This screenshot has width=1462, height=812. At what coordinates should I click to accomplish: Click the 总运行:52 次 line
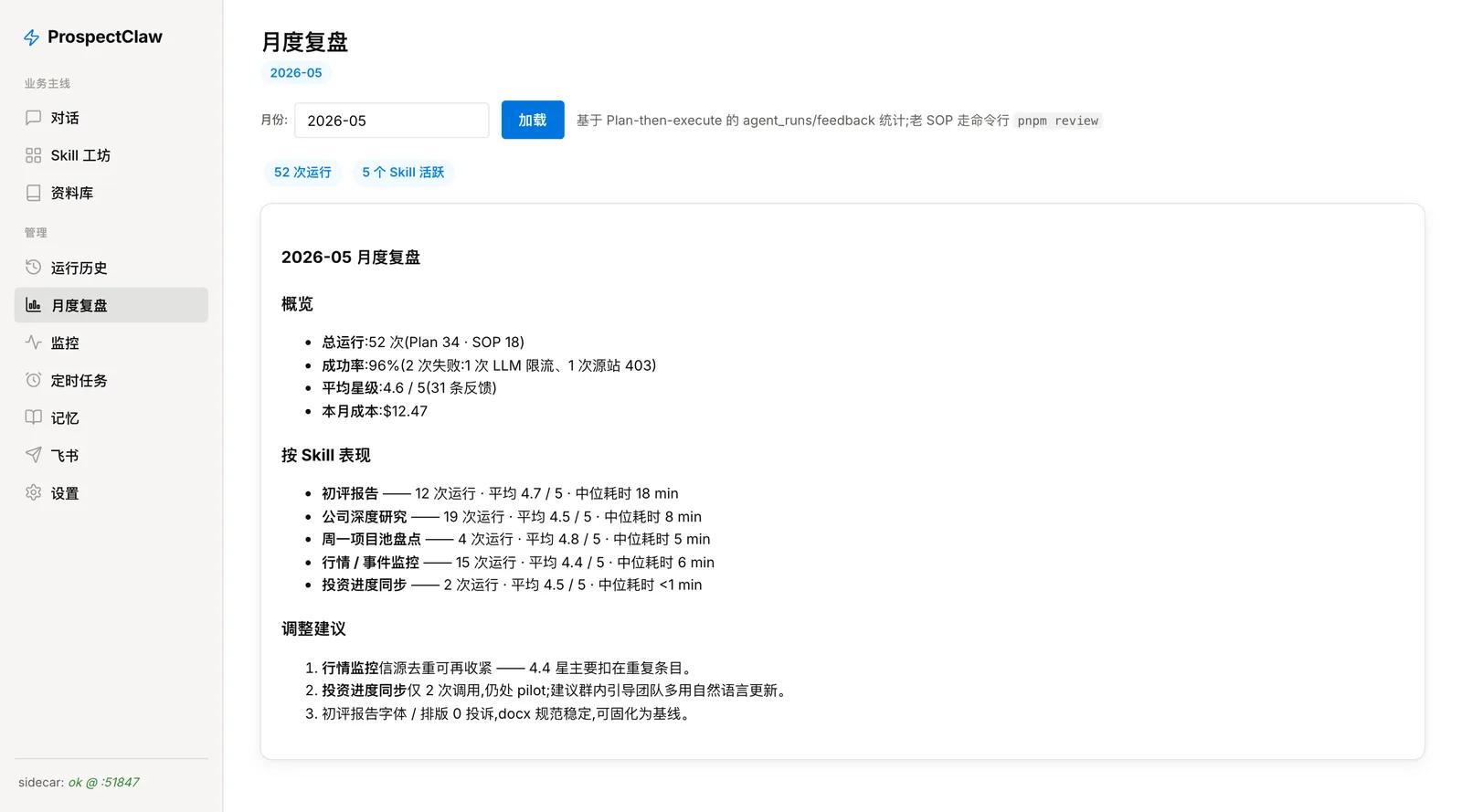[x=423, y=342]
